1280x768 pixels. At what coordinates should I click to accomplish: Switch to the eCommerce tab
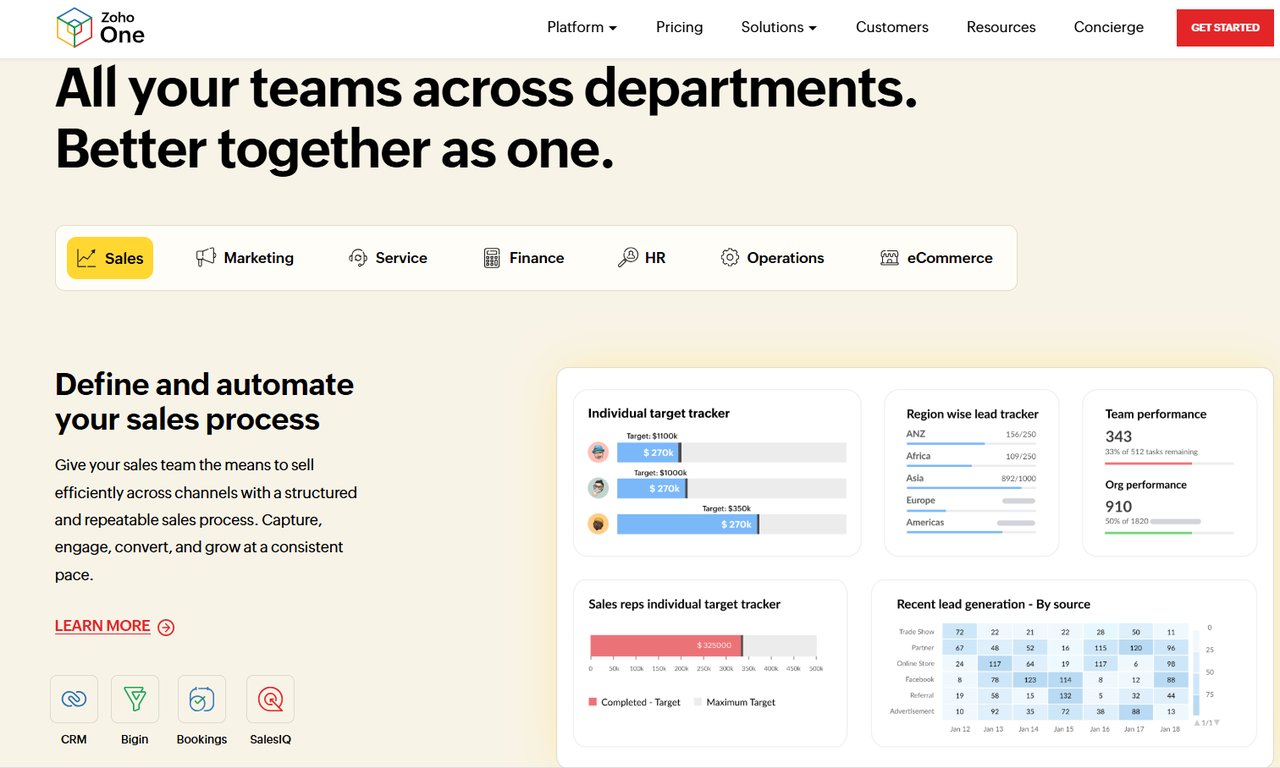click(x=936, y=258)
